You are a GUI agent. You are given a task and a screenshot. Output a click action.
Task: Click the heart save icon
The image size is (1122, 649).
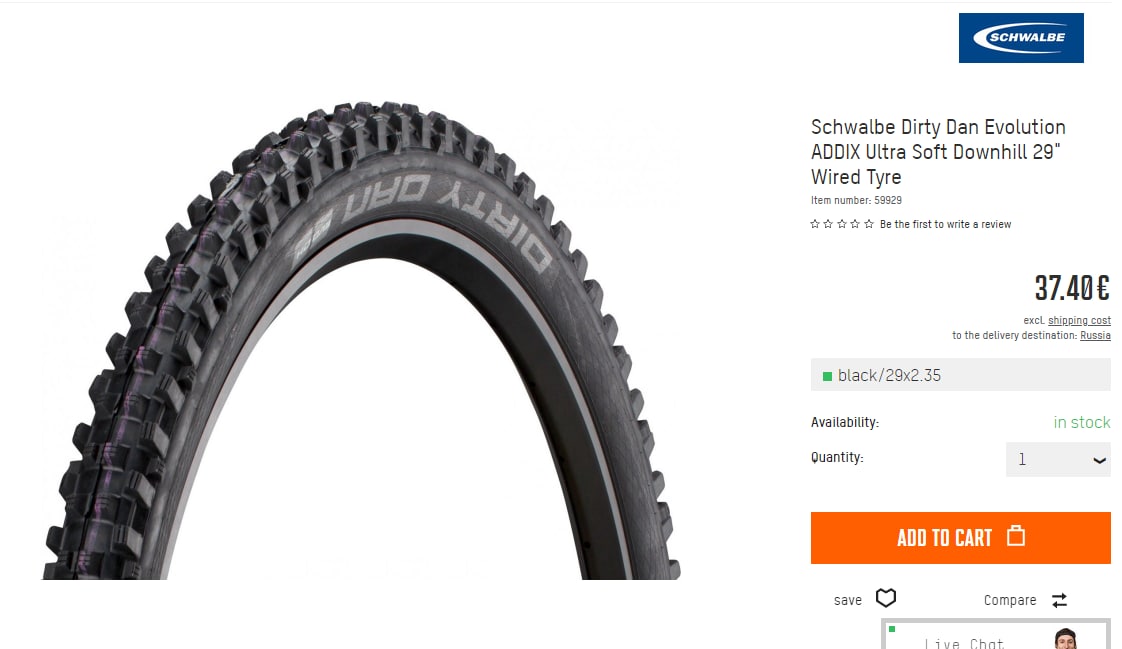[x=886, y=598]
